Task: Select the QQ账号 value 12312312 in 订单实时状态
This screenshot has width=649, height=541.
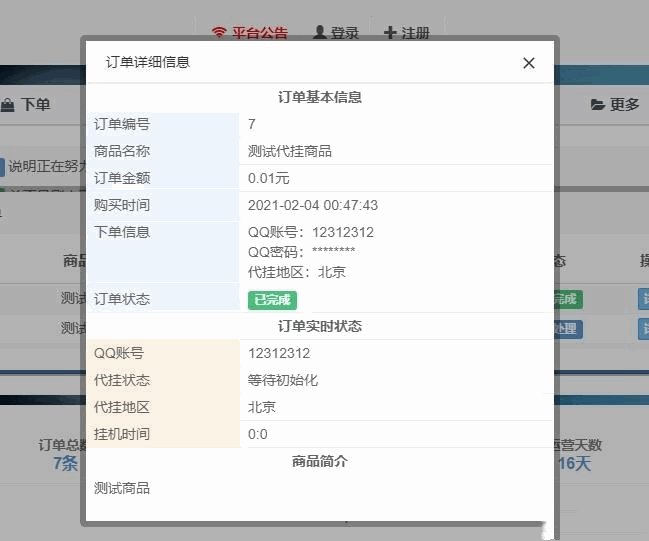Action: [279, 353]
